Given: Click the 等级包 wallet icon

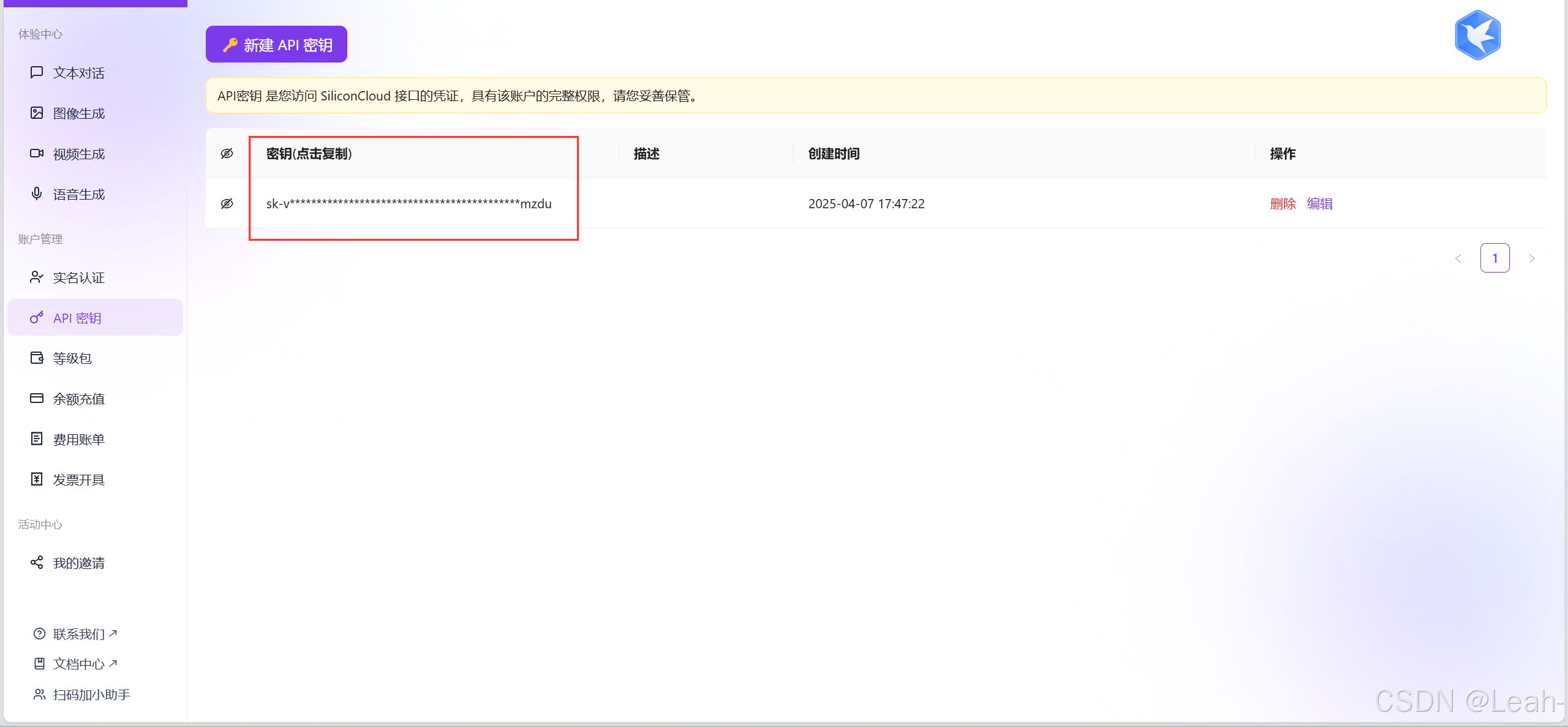Looking at the screenshot, I should 37,358.
